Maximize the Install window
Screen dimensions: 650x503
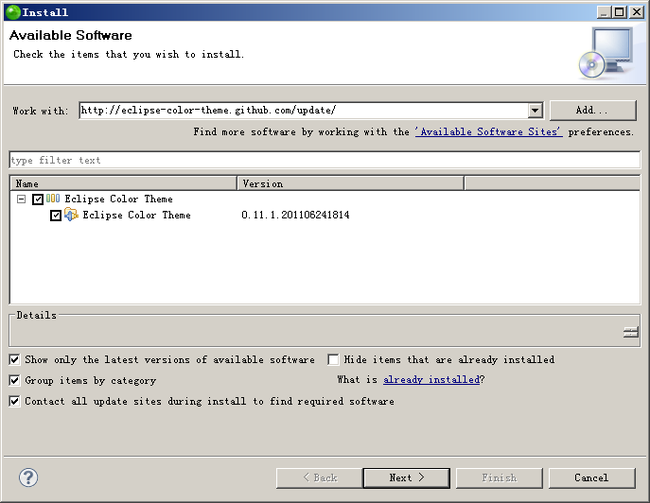(x=619, y=12)
